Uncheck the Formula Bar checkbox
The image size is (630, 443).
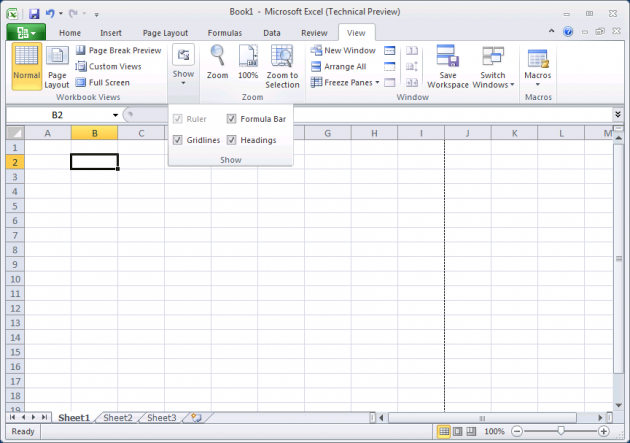pos(231,119)
